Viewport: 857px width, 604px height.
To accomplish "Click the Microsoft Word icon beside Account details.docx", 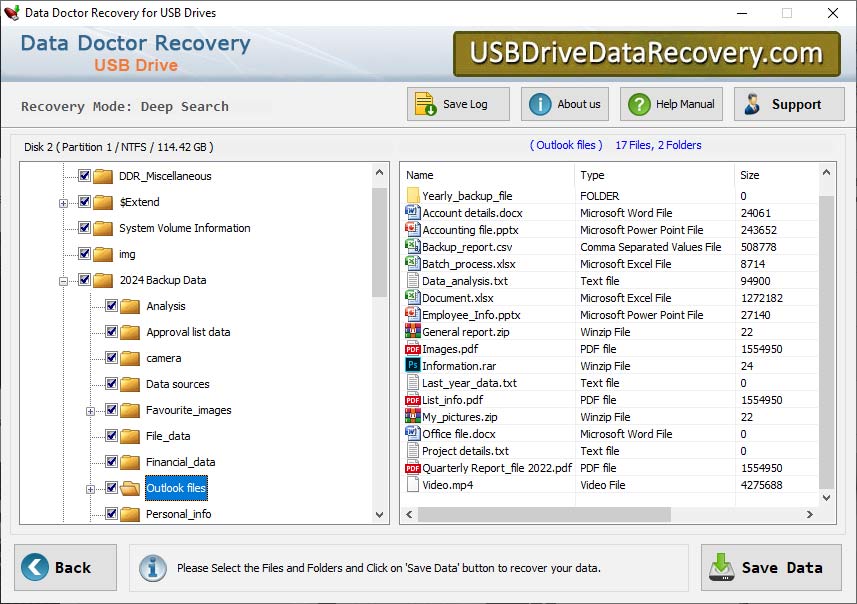I will coord(410,213).
